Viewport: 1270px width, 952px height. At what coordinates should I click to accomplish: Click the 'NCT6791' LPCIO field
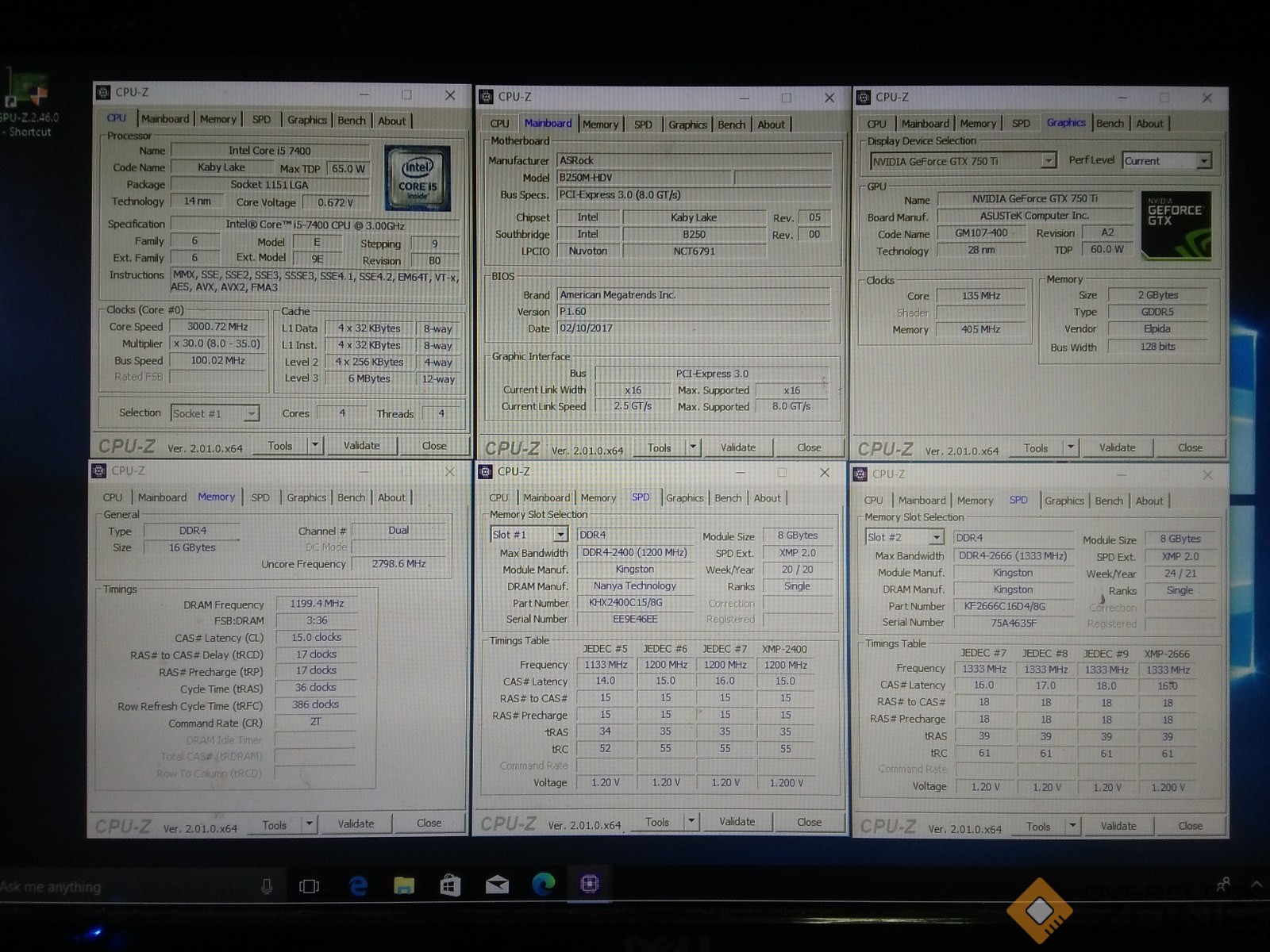click(694, 251)
